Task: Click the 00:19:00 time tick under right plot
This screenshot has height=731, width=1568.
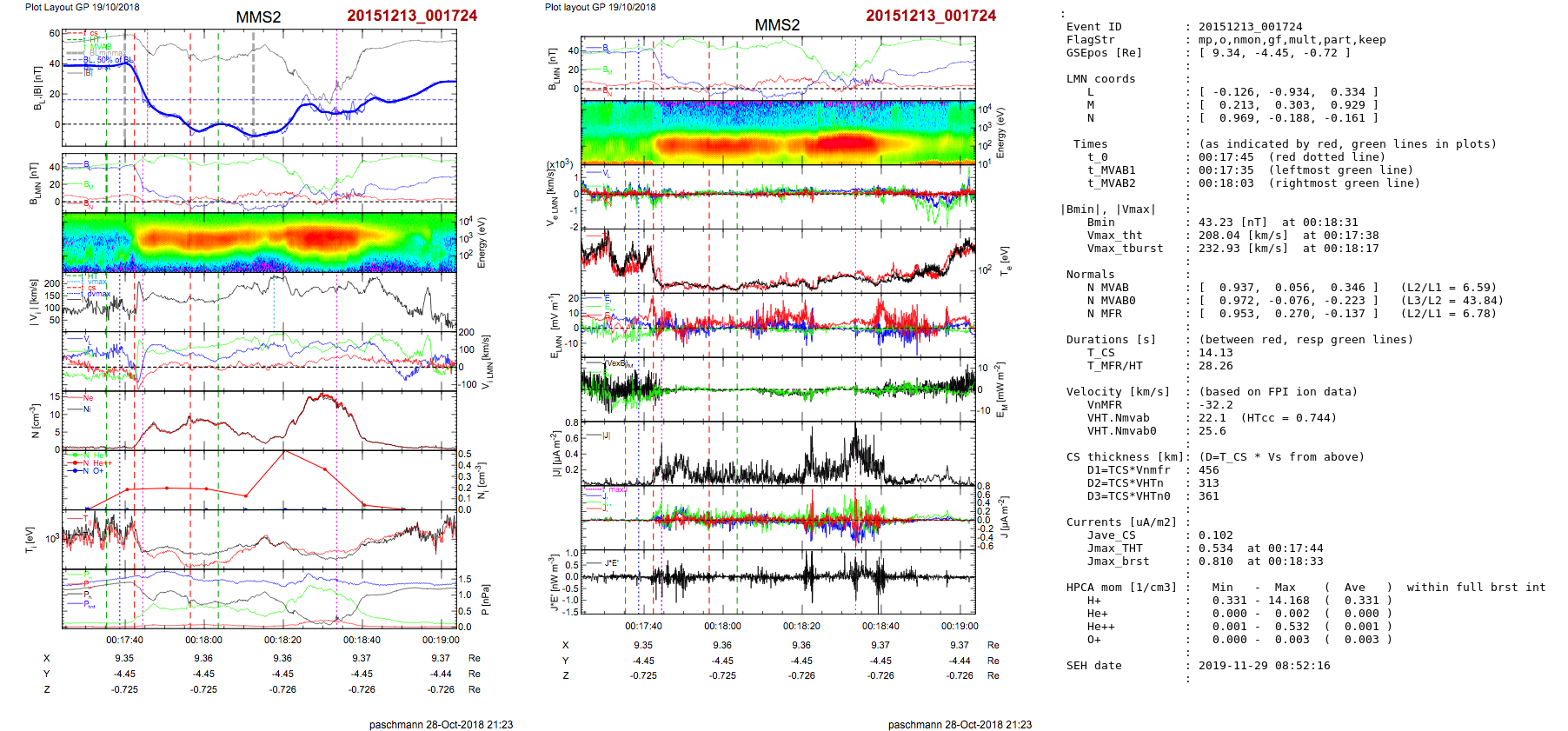Action: click(x=959, y=626)
